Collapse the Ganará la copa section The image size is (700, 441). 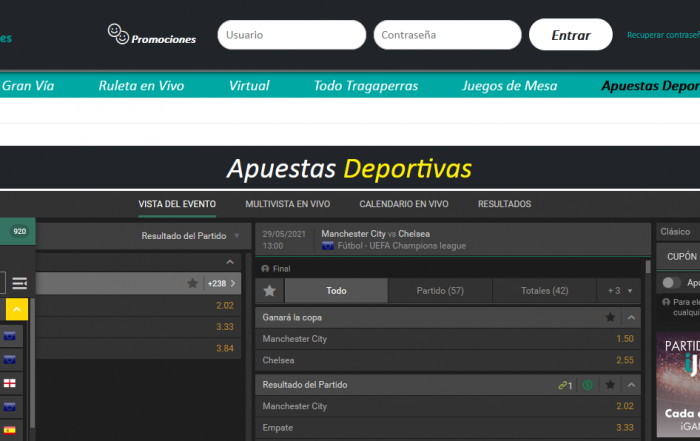tap(631, 317)
